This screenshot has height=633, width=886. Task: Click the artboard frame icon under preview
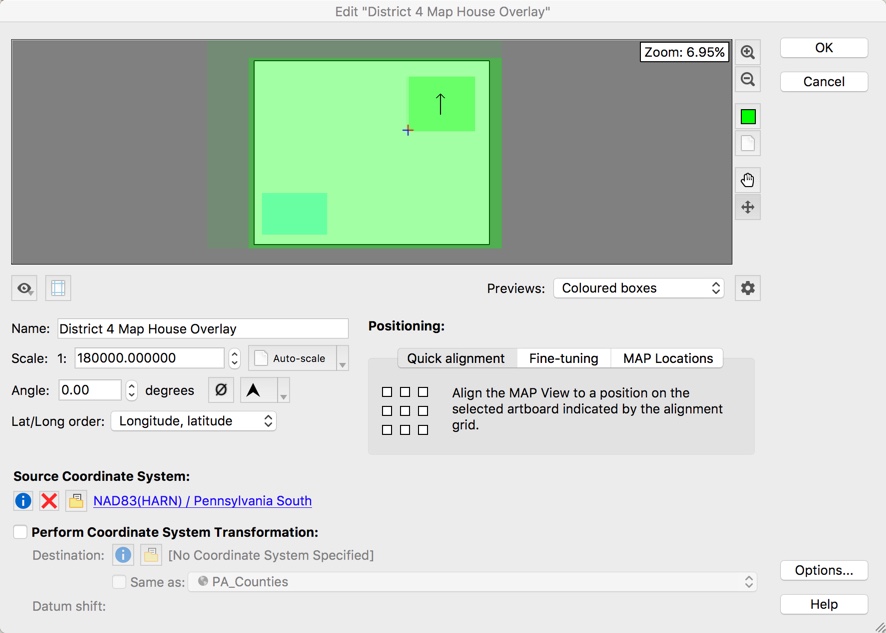coord(58,288)
